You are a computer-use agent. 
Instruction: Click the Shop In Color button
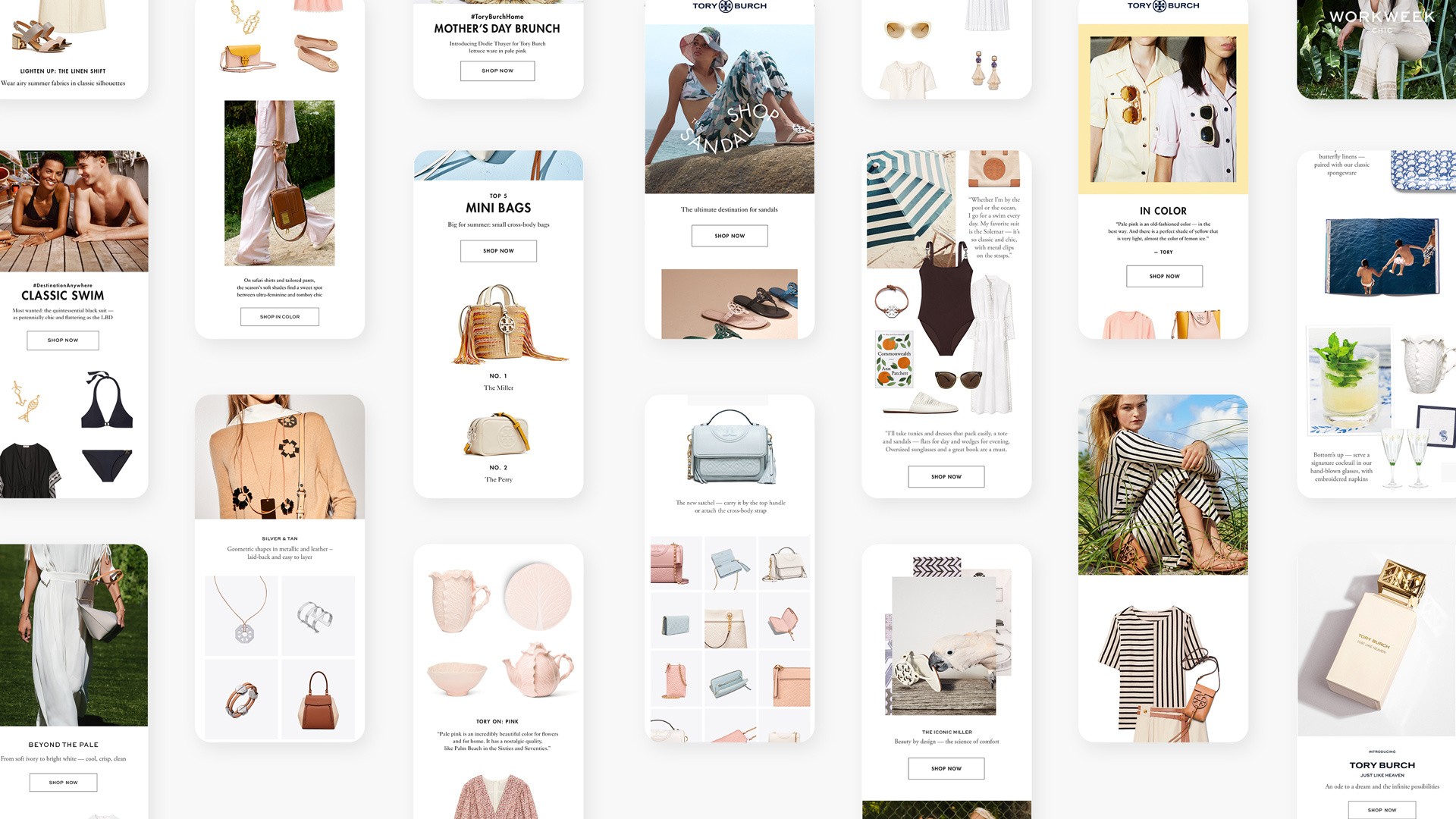tap(280, 317)
